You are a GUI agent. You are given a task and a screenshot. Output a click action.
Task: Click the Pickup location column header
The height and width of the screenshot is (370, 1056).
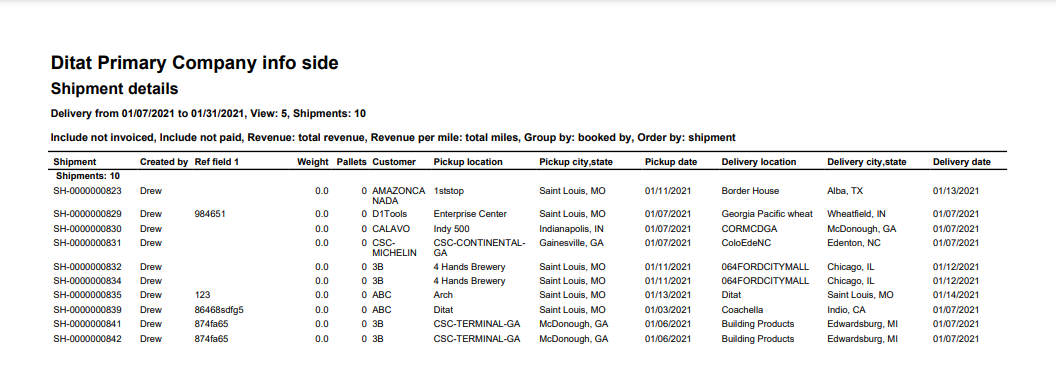click(468, 162)
